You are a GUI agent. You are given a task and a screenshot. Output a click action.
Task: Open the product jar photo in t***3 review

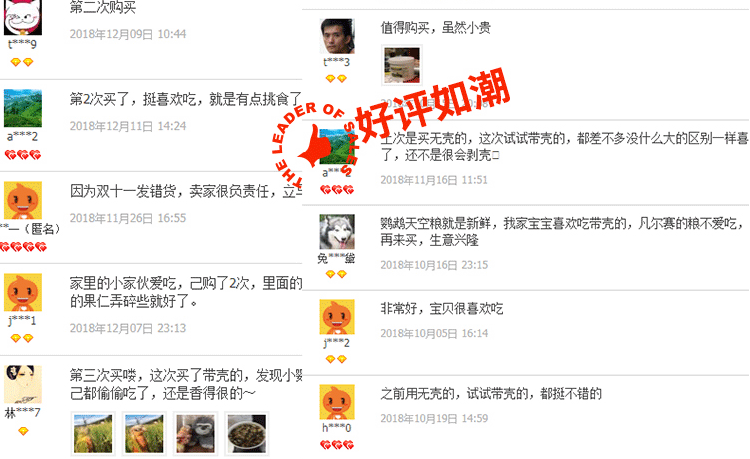(x=402, y=66)
